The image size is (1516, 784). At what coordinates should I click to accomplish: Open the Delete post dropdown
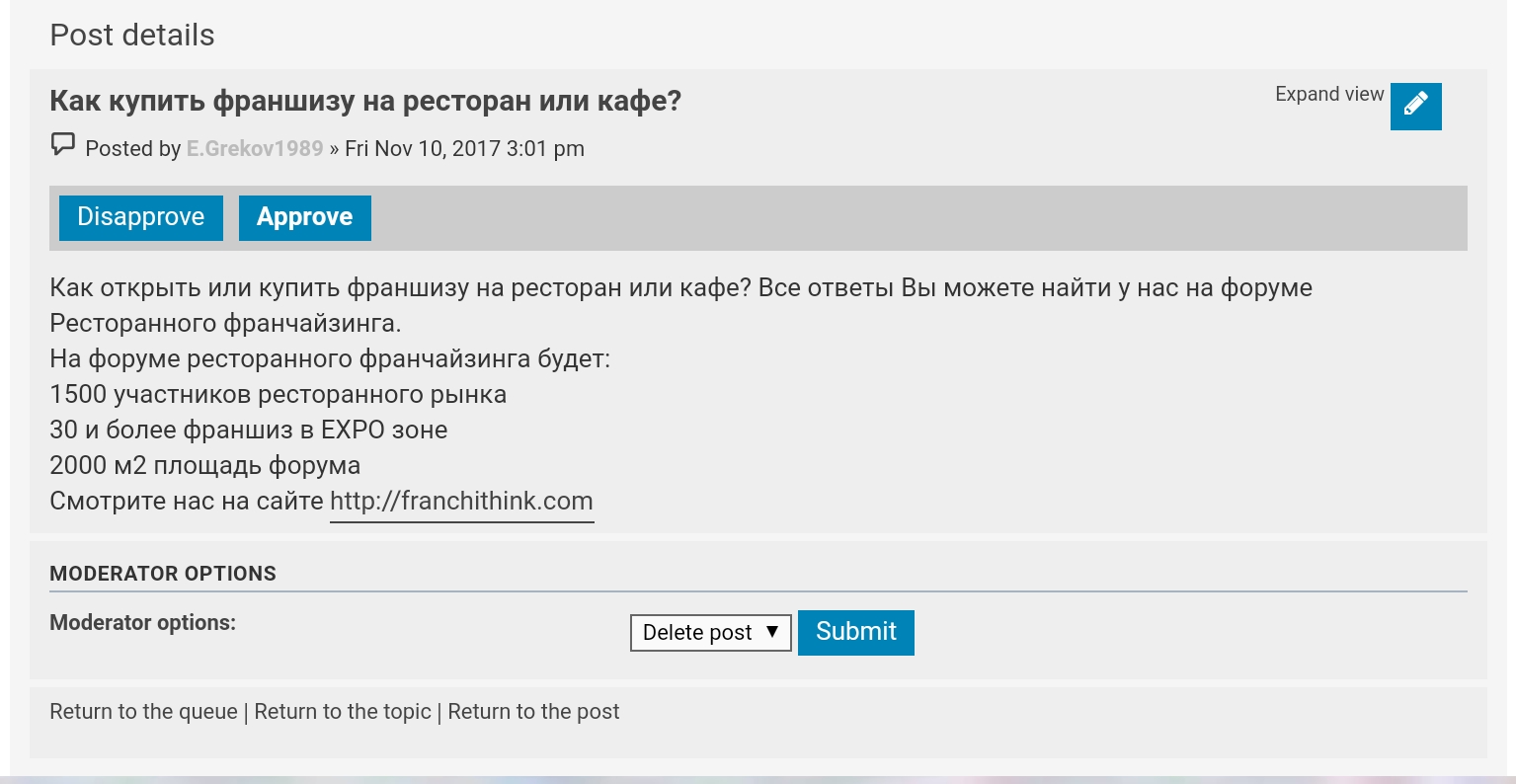pyautogui.click(x=711, y=633)
